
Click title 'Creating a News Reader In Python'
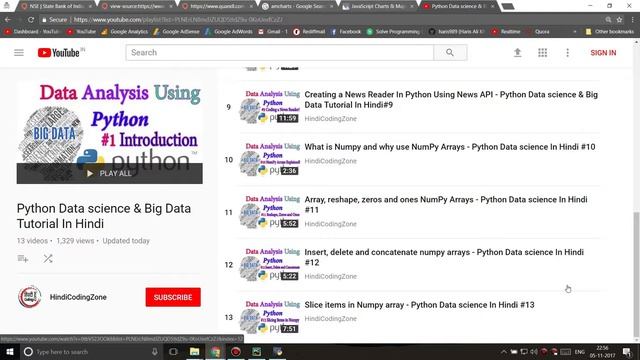click(451, 100)
